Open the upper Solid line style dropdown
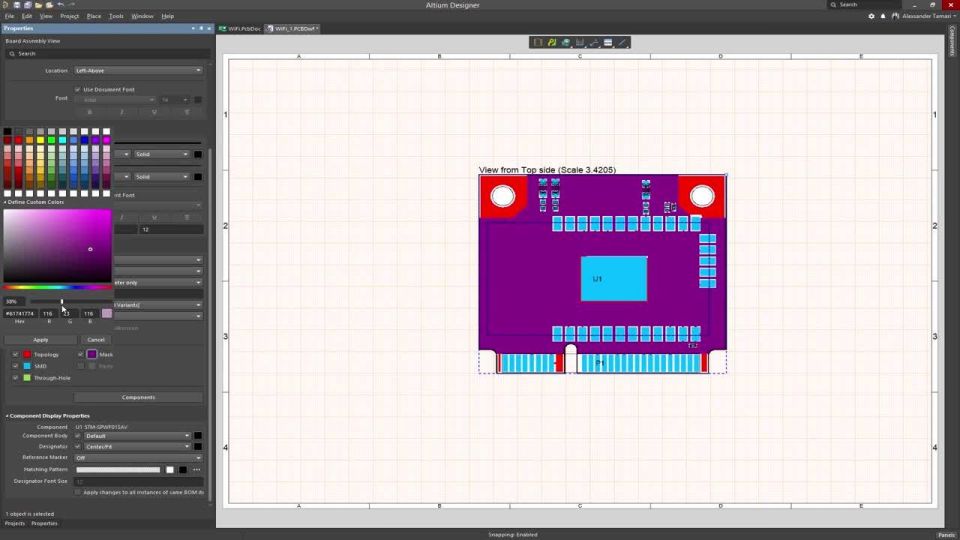 point(162,154)
